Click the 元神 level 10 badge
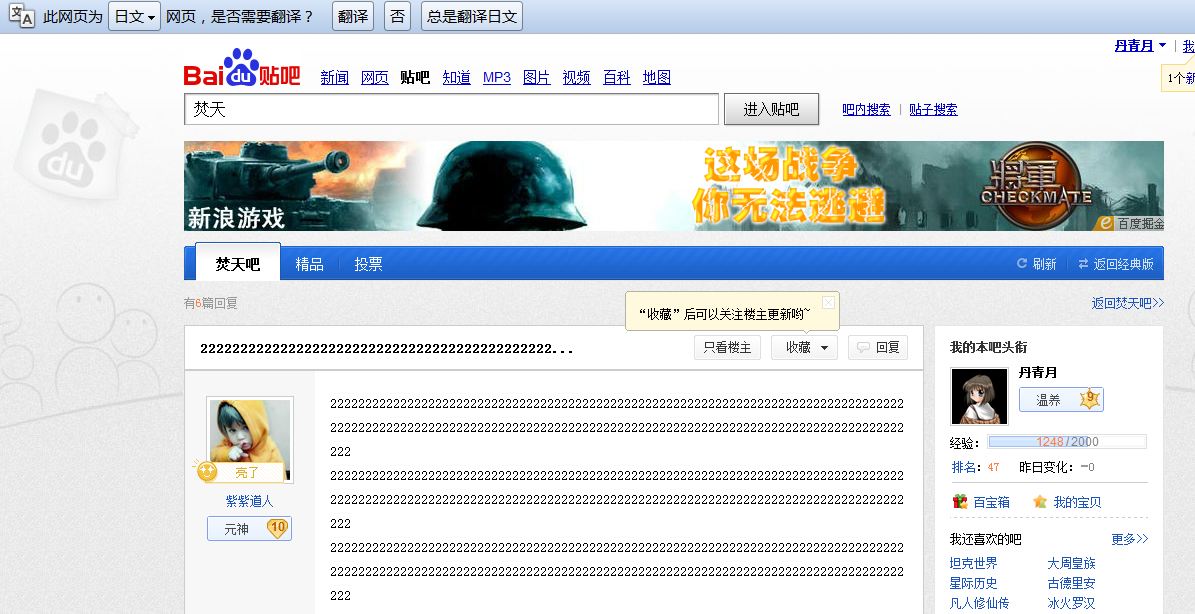The width and height of the screenshot is (1195, 614). (249, 528)
